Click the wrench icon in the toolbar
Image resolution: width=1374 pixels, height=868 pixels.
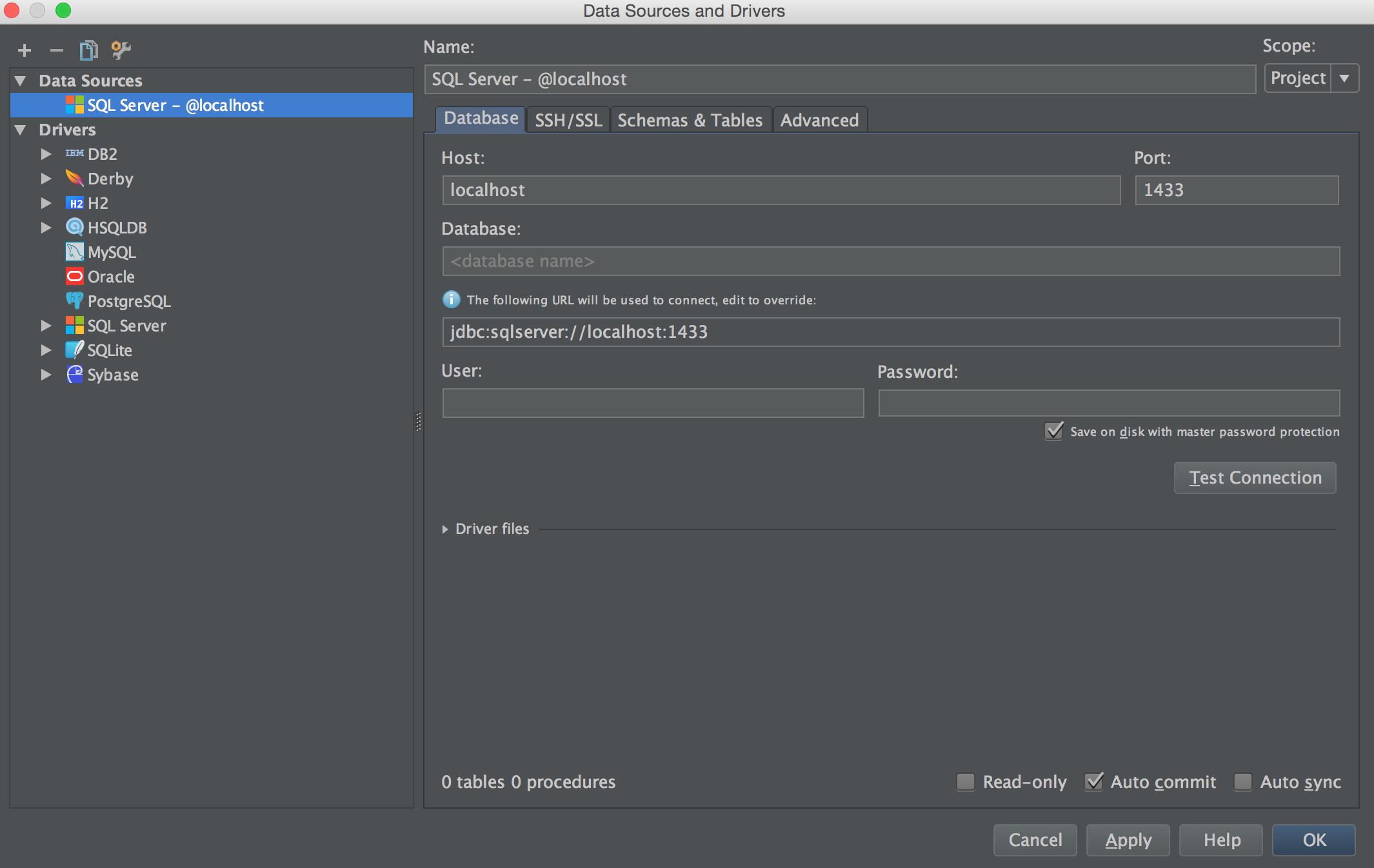(121, 50)
